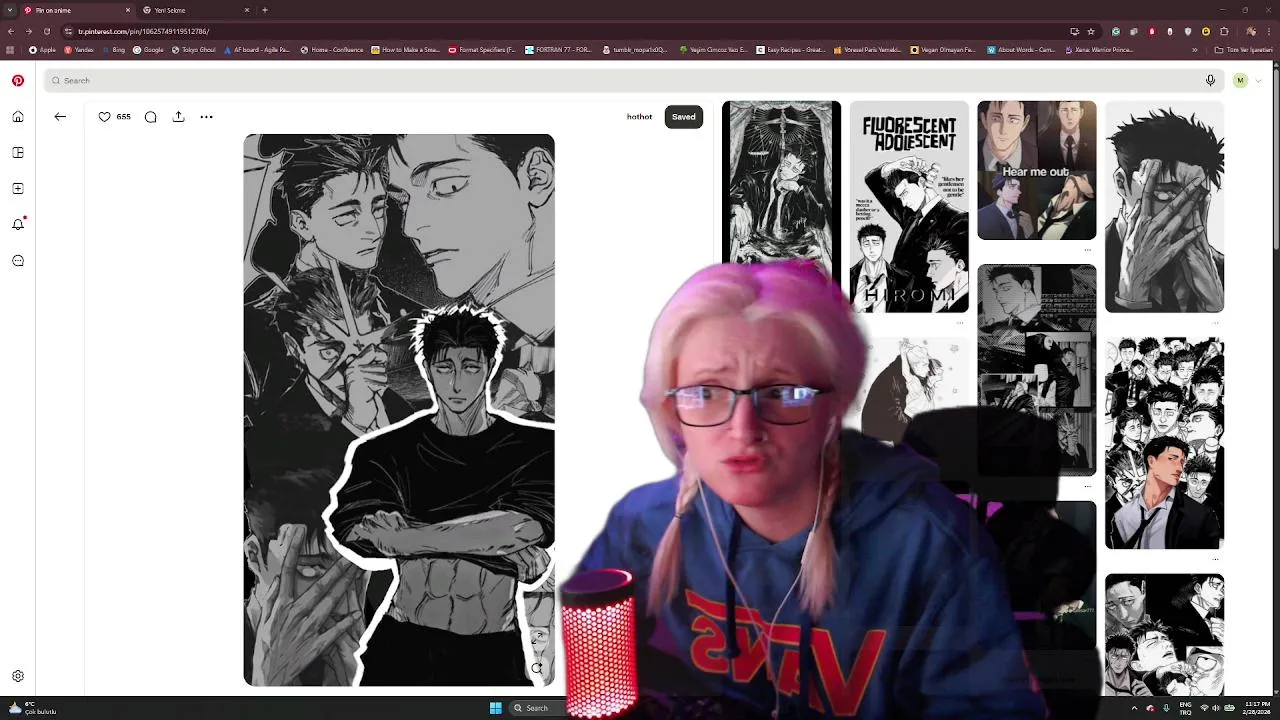The width and height of the screenshot is (1280, 720).
Task: Click the Pinterest search field
Action: 634,80
